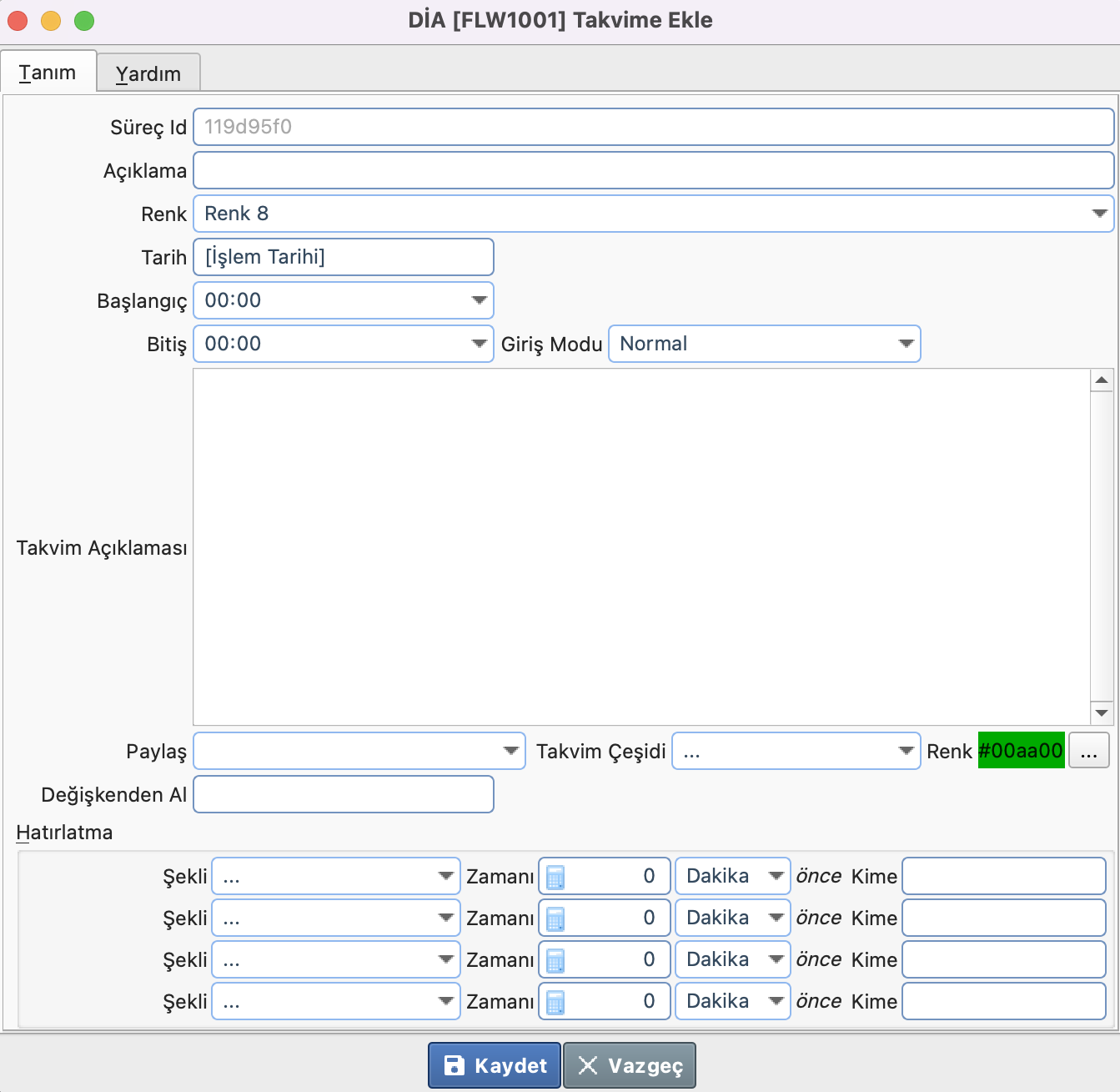The image size is (1120, 1092).
Task: Click into the Açıklama text field
Action: 653,170
